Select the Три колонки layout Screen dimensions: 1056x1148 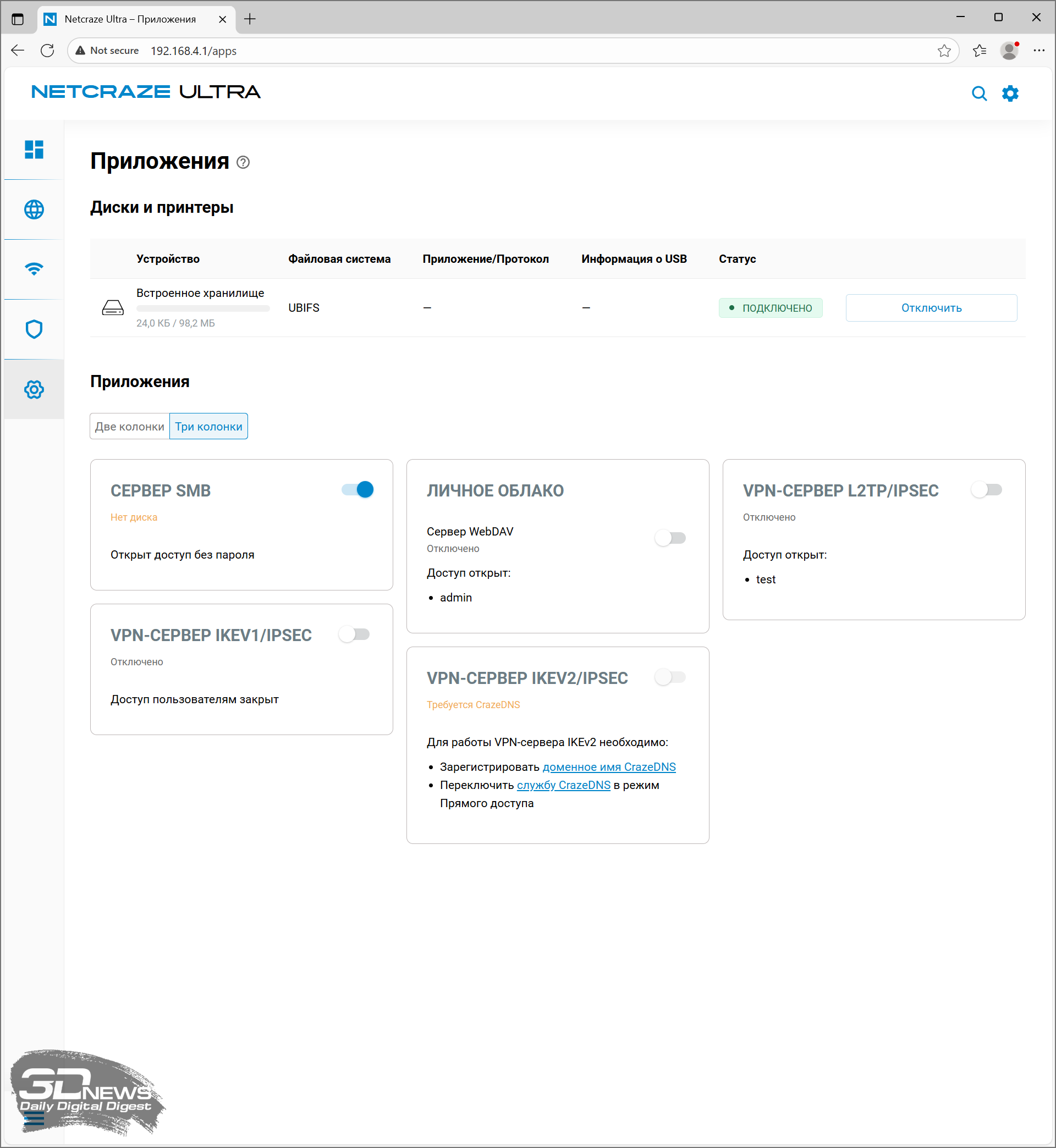[208, 426]
